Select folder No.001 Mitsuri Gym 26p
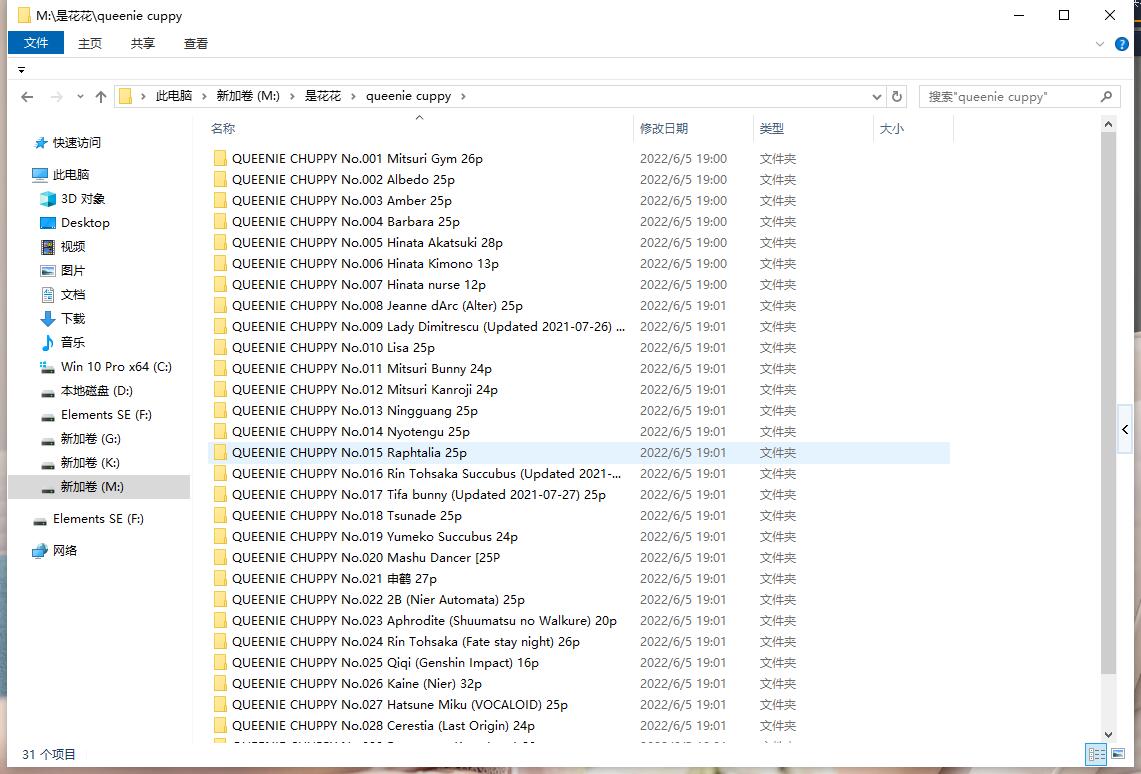 pyautogui.click(x=579, y=159)
